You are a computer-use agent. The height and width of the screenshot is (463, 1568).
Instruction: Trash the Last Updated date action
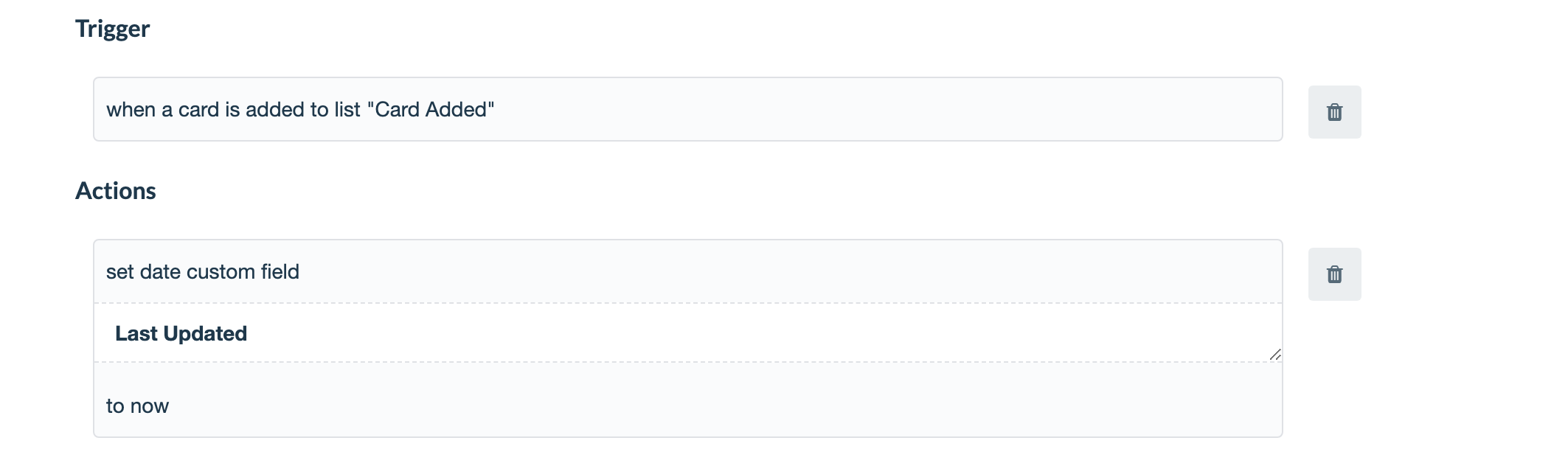[1334, 274]
